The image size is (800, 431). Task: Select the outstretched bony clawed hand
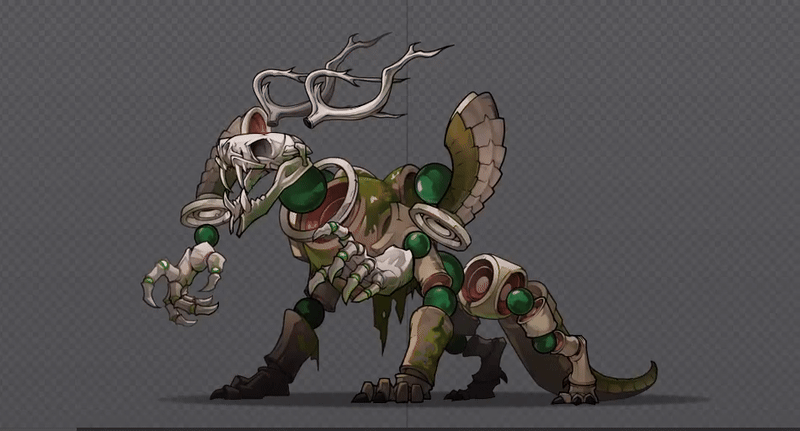click(182, 283)
